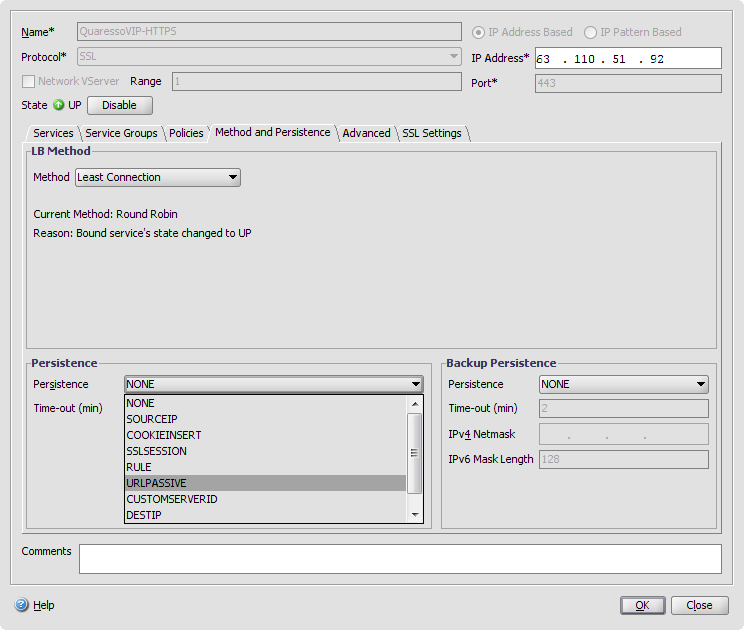Open the Service Groups tab
This screenshot has width=744, height=630.
coord(121,133)
